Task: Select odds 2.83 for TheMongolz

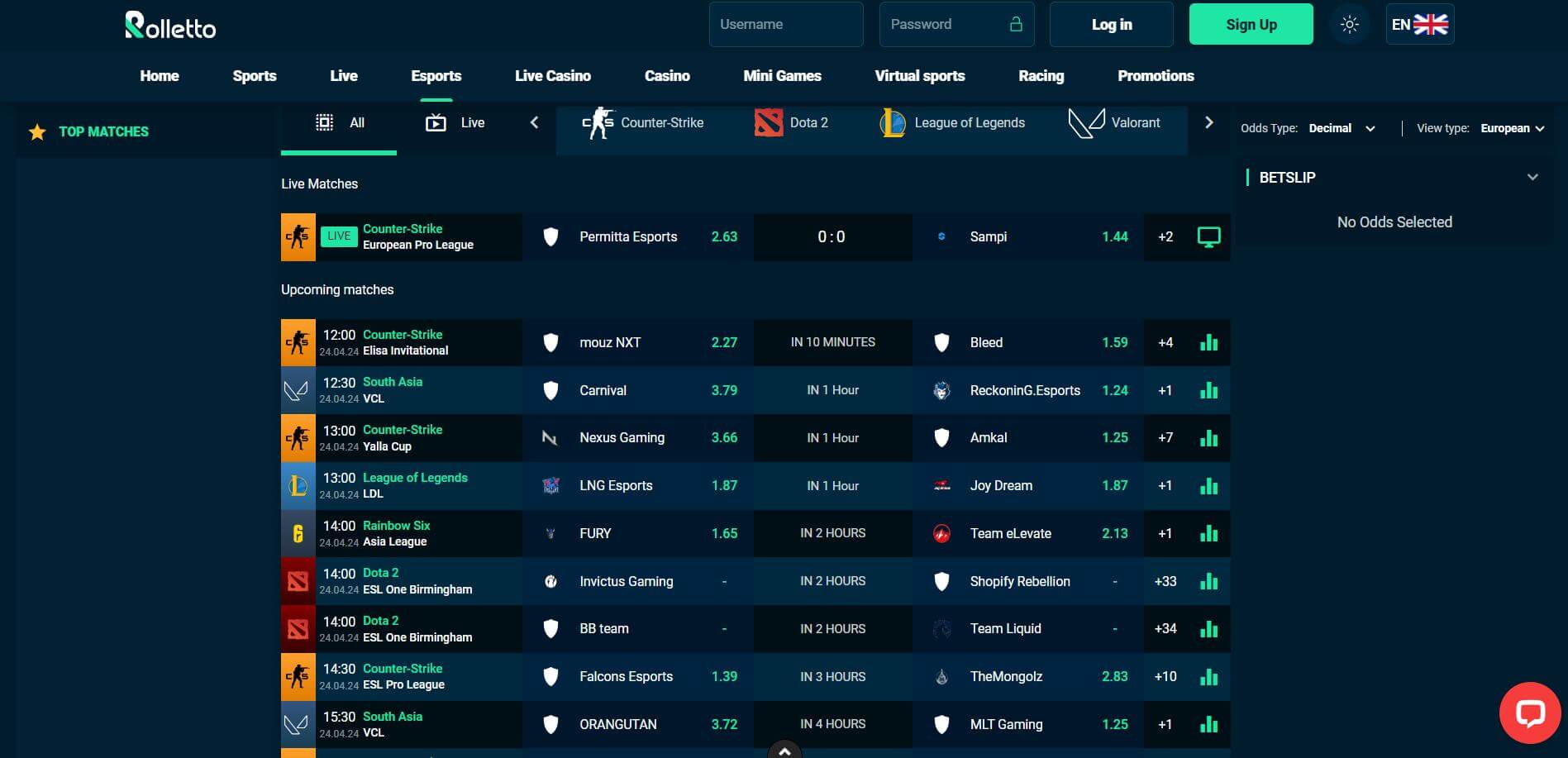Action: pyautogui.click(x=1114, y=677)
